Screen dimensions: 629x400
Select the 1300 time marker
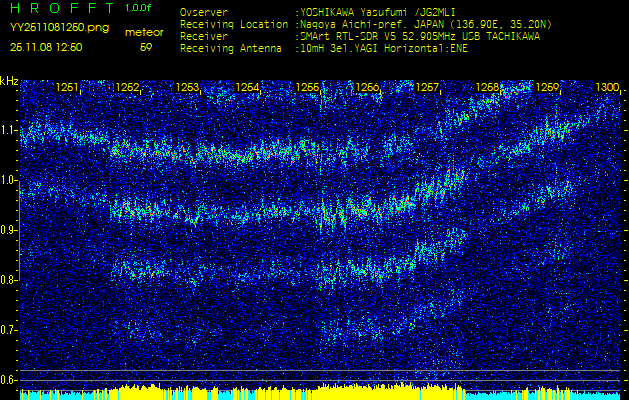coord(606,88)
